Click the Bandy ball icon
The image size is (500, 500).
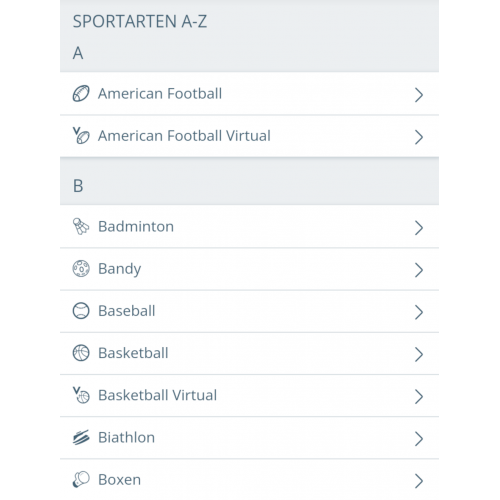(x=81, y=268)
